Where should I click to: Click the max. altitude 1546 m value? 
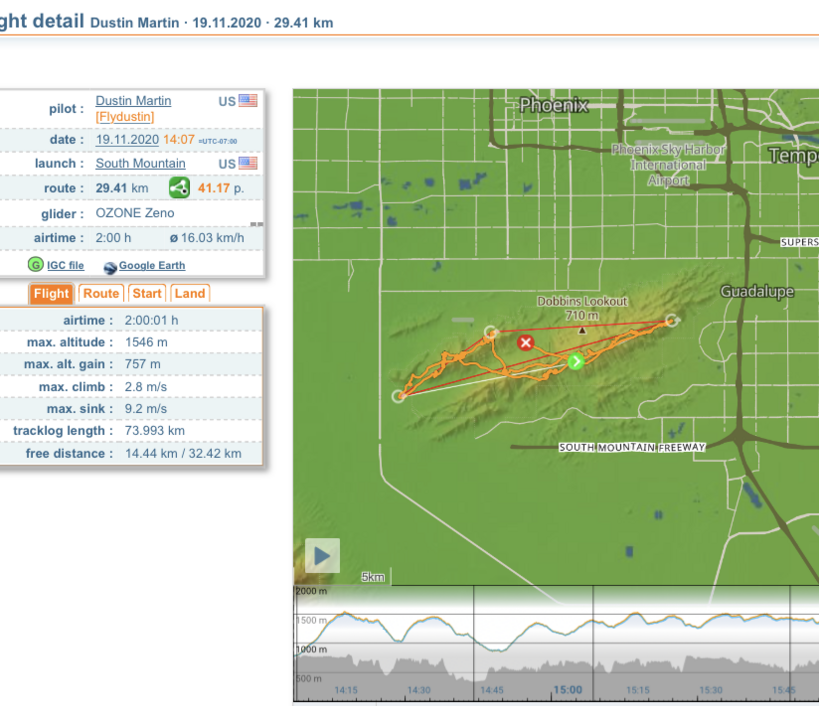click(146, 342)
